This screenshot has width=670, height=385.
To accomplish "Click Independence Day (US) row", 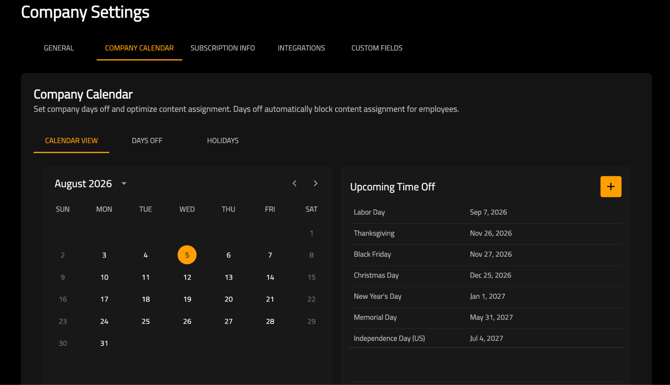I will 486,338.
